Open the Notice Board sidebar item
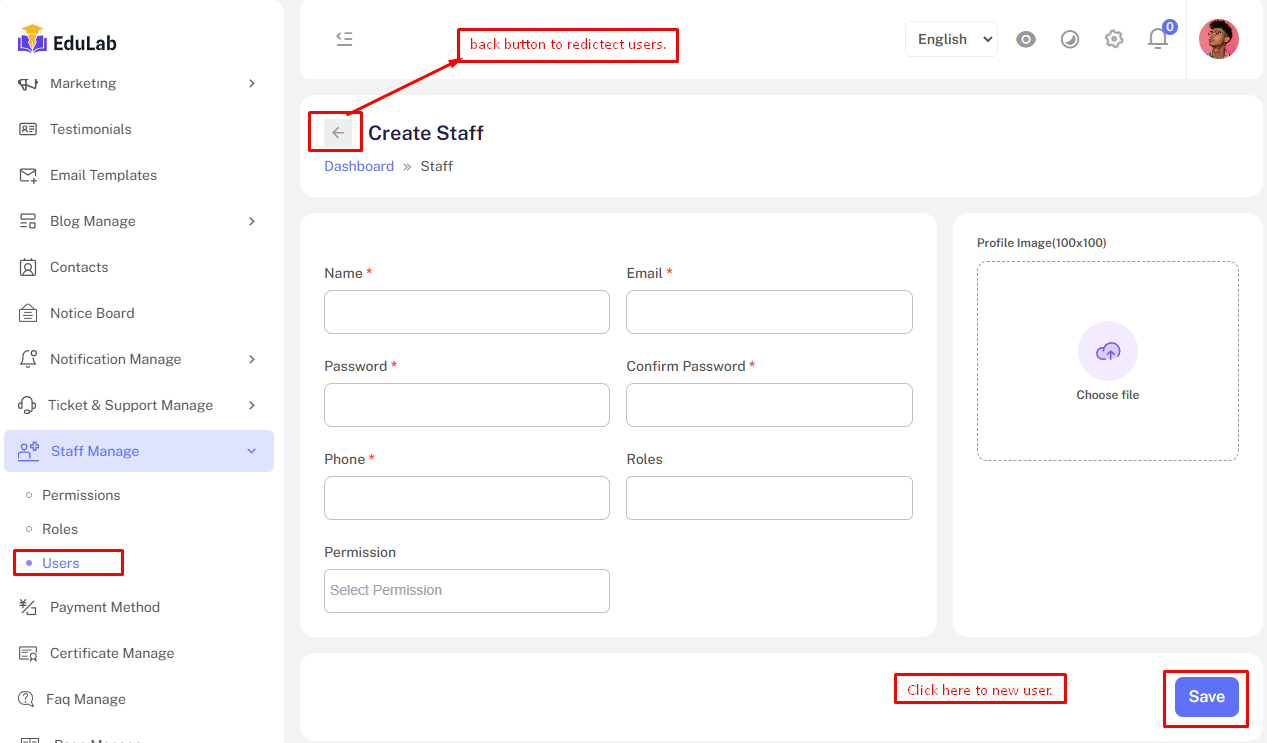Image resolution: width=1267 pixels, height=743 pixels. point(92,313)
